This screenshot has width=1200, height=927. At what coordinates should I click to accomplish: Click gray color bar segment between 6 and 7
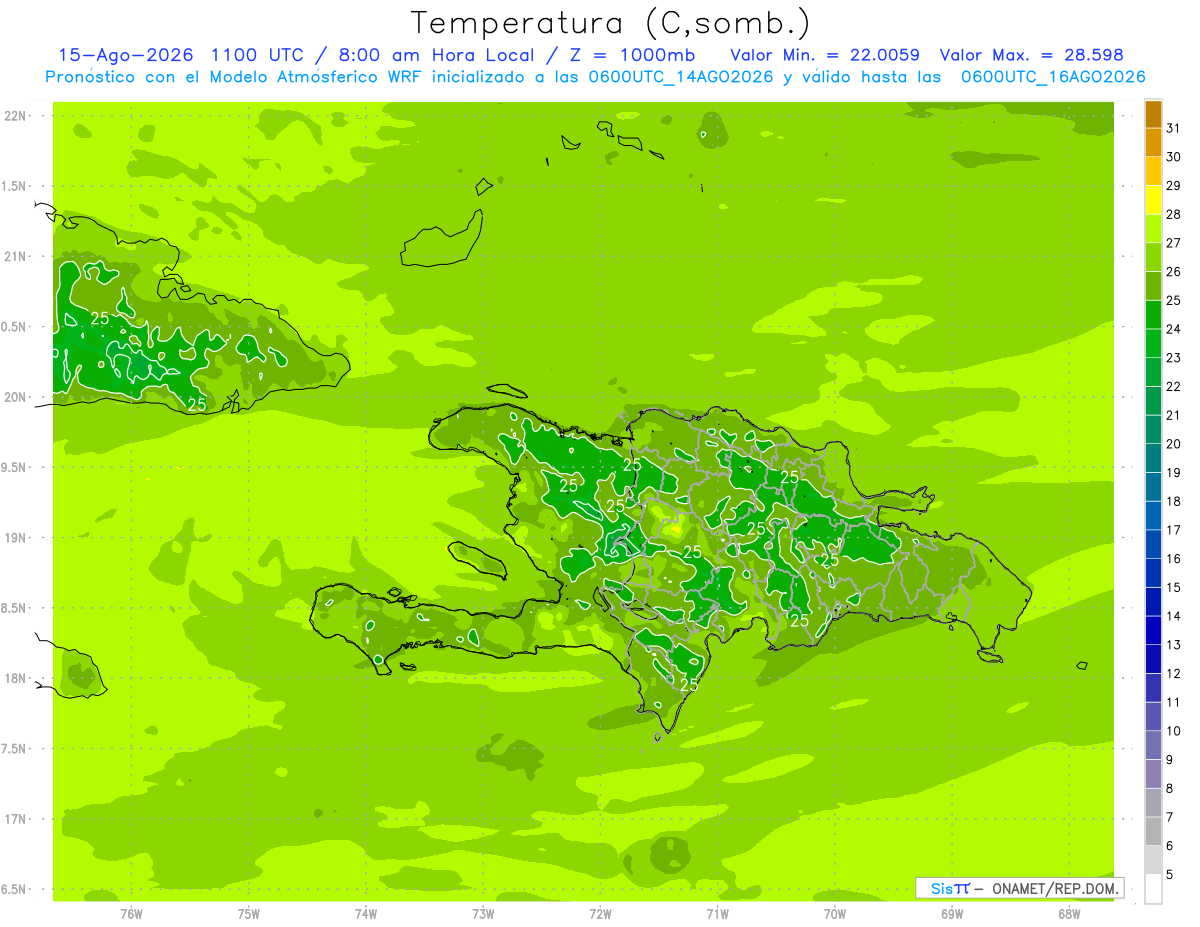(1153, 831)
